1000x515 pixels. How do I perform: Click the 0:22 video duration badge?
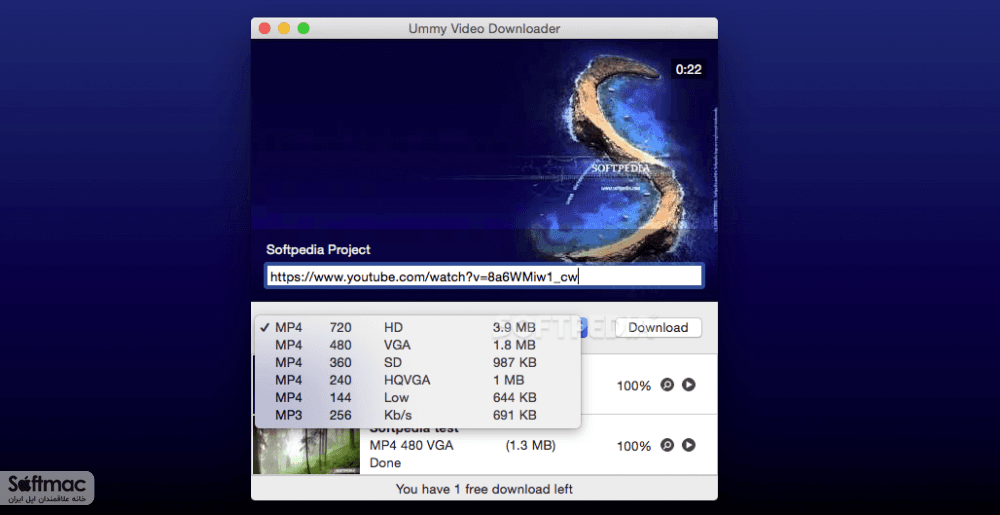pyautogui.click(x=689, y=69)
